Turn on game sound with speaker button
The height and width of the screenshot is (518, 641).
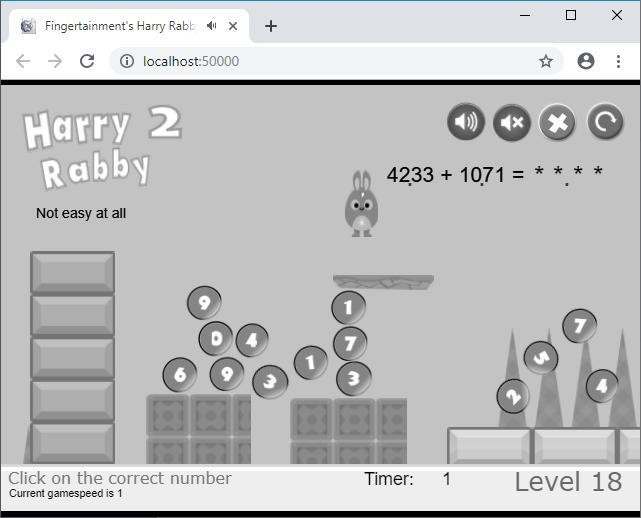(x=466, y=122)
